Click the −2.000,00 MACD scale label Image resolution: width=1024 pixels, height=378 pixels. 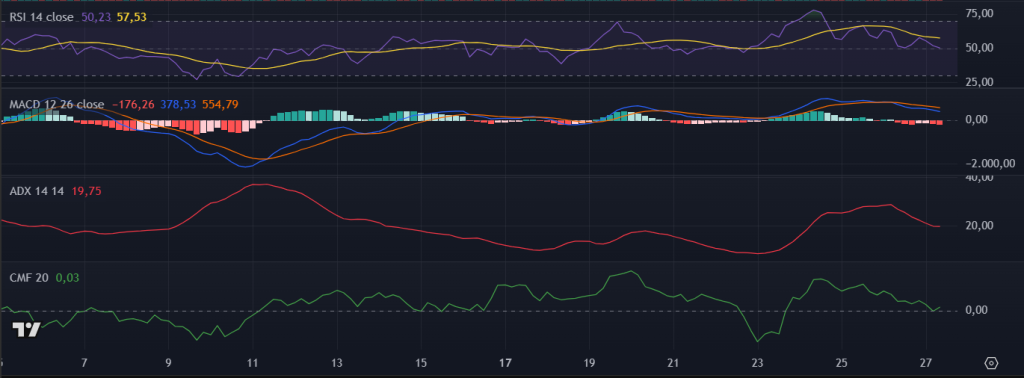click(x=989, y=163)
